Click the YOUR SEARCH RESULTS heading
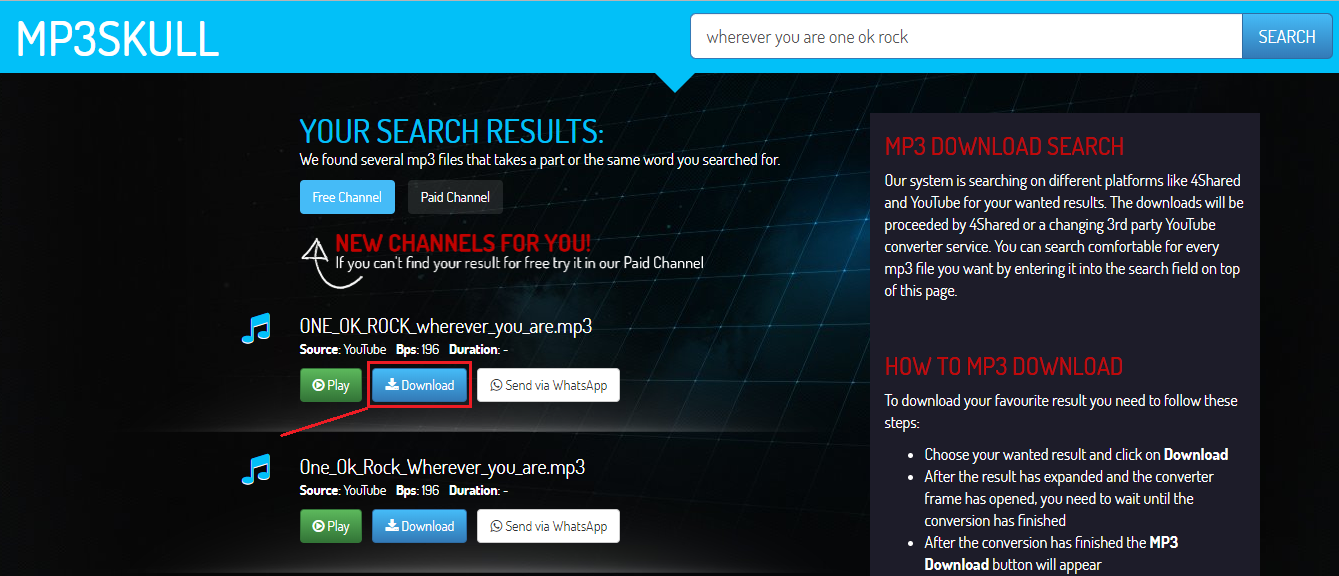This screenshot has height=576, width=1339. tap(452, 132)
